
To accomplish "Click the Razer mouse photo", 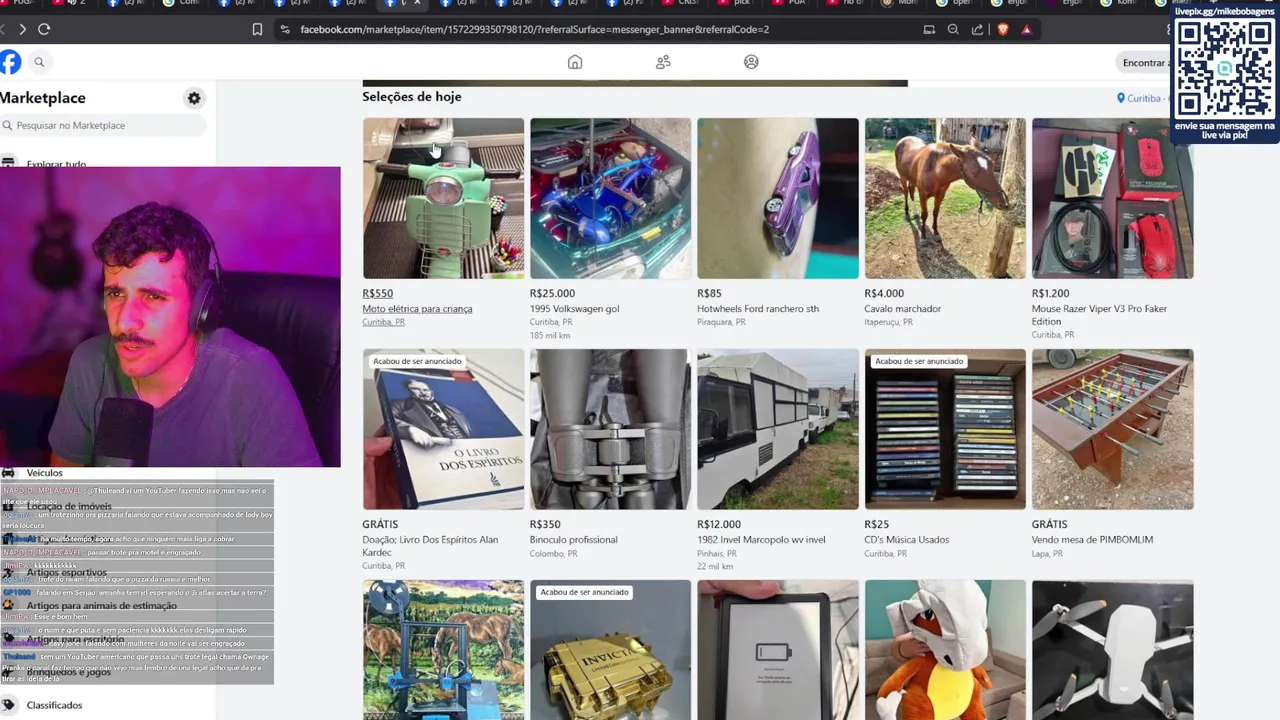I will 1112,198.
